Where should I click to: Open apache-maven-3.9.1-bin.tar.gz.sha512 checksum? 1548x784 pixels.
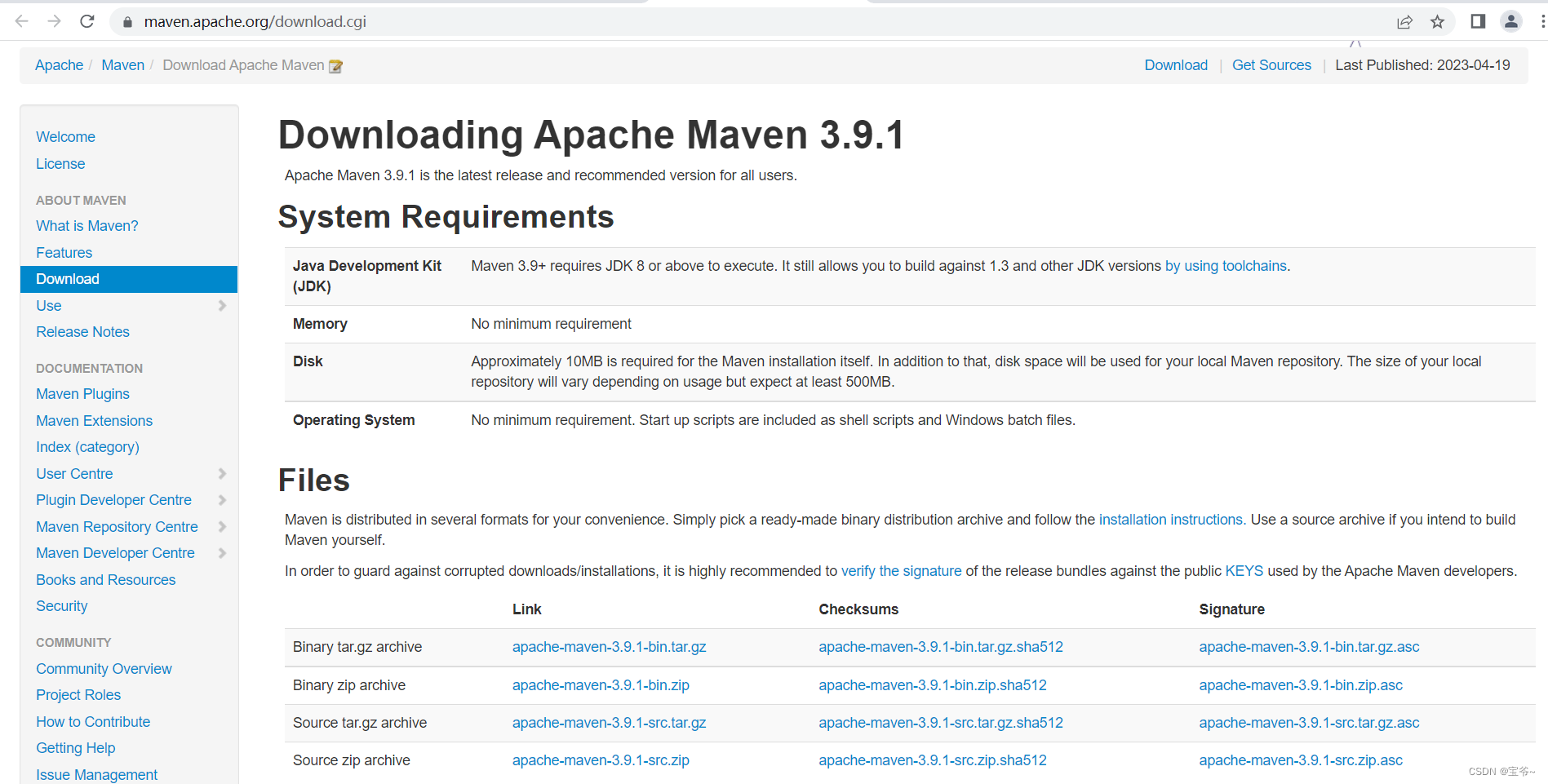pyautogui.click(x=941, y=647)
